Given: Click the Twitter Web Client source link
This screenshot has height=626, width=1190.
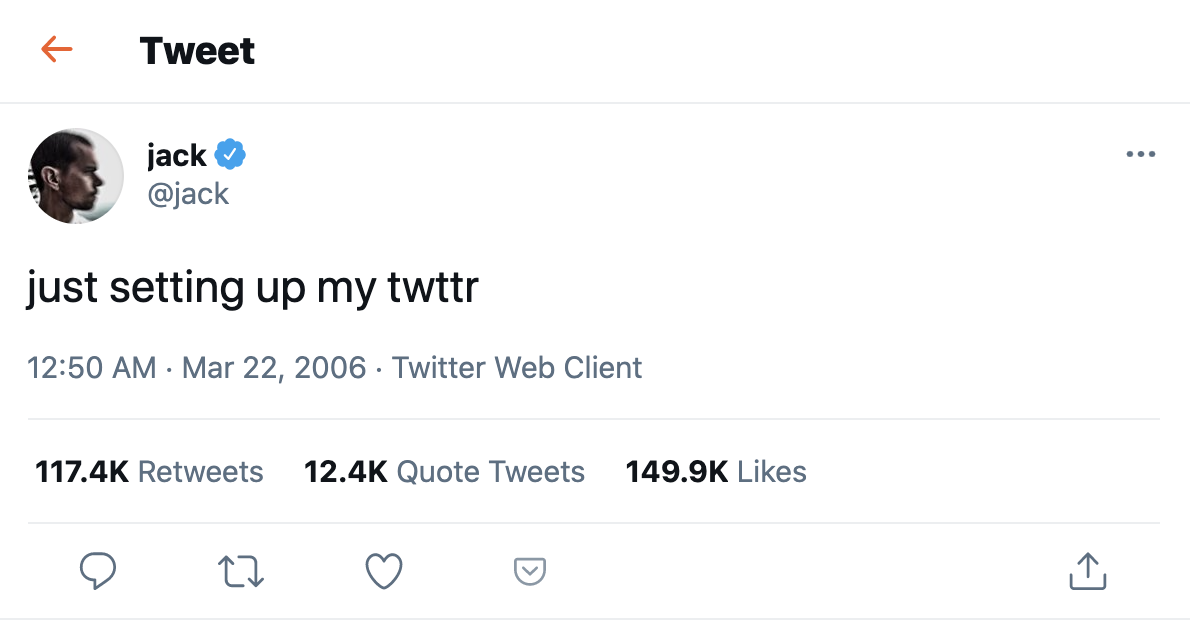Looking at the screenshot, I should point(517,368).
